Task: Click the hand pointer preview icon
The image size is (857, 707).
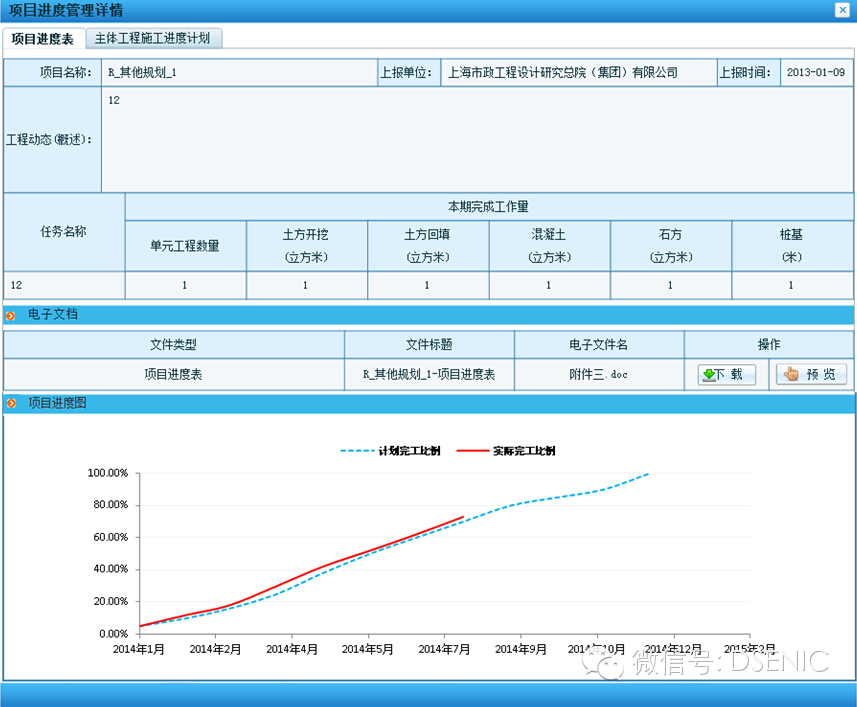Action: click(x=791, y=375)
